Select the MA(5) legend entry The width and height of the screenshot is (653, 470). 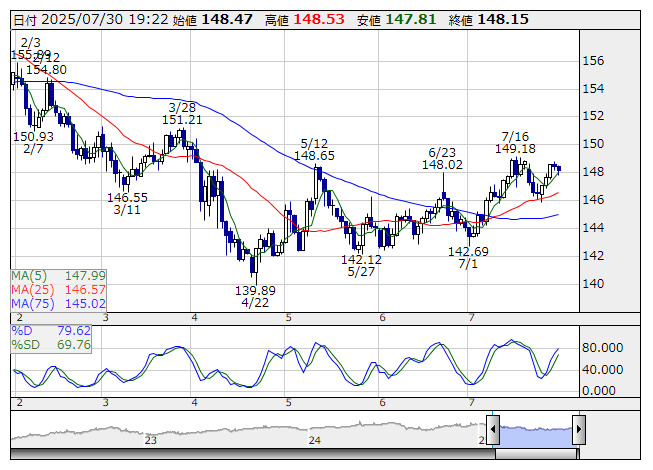coord(58,276)
